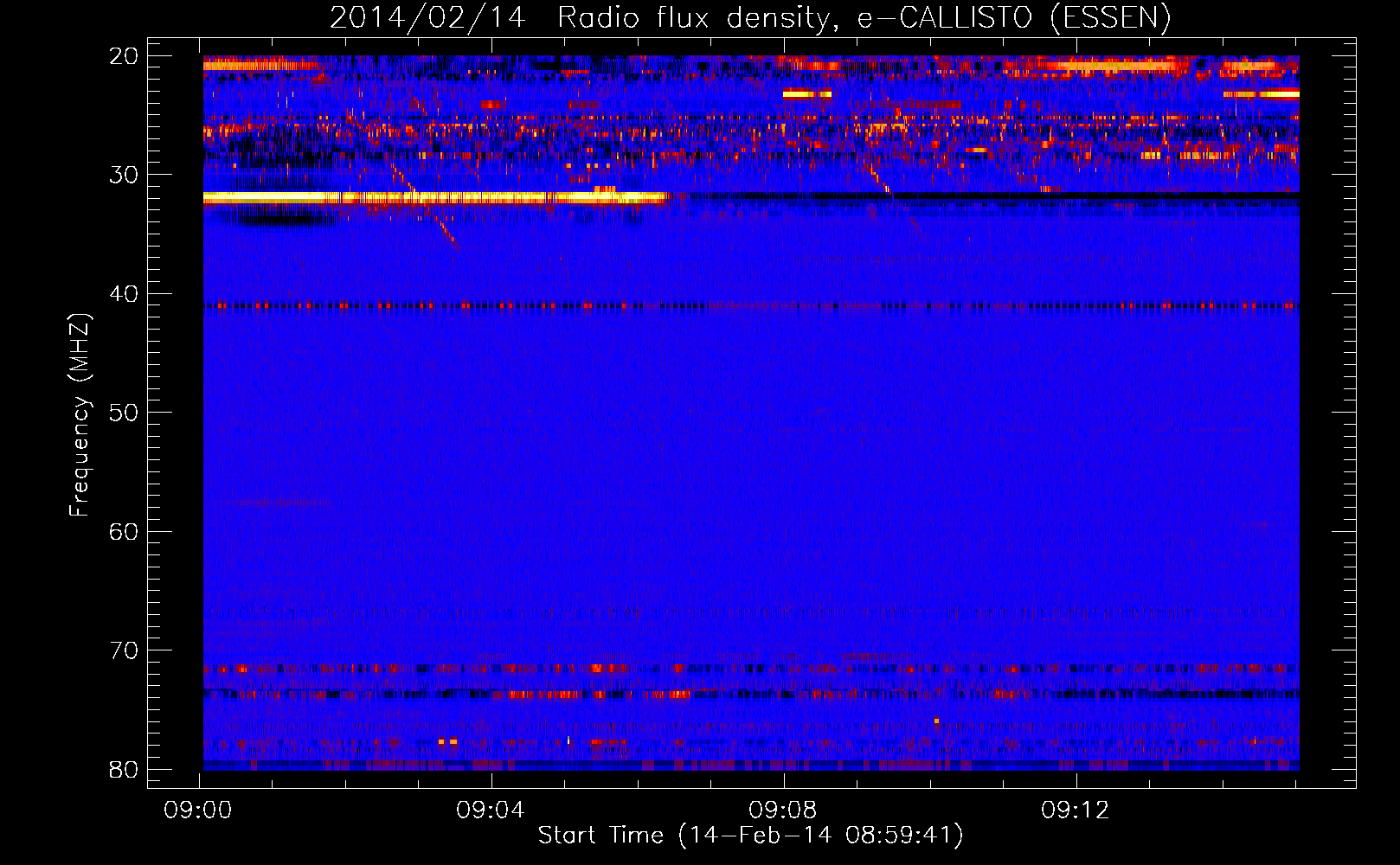The width and height of the screenshot is (1400, 865).
Task: Click the dotted red line at 41 MHz
Action: coord(751,305)
